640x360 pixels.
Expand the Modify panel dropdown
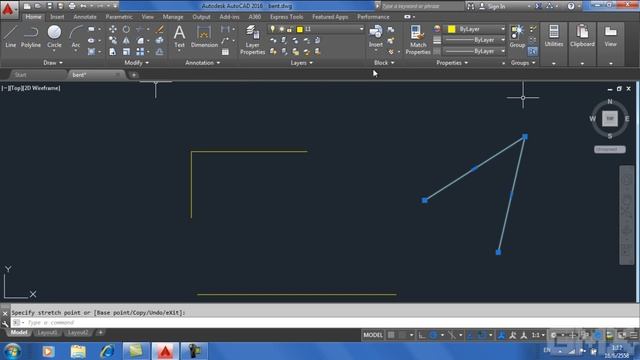pos(137,63)
